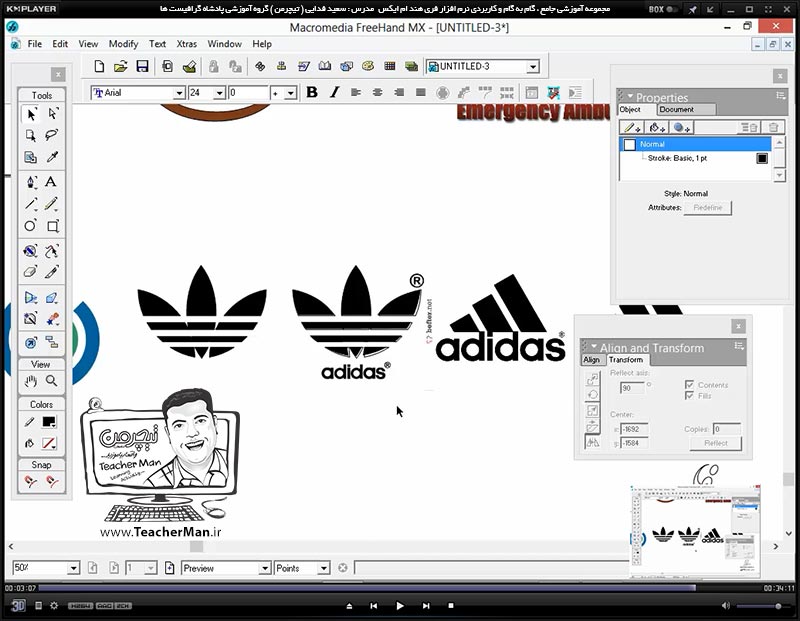The width and height of the screenshot is (800, 621).
Task: Activate the Text tool
Action: [51, 182]
